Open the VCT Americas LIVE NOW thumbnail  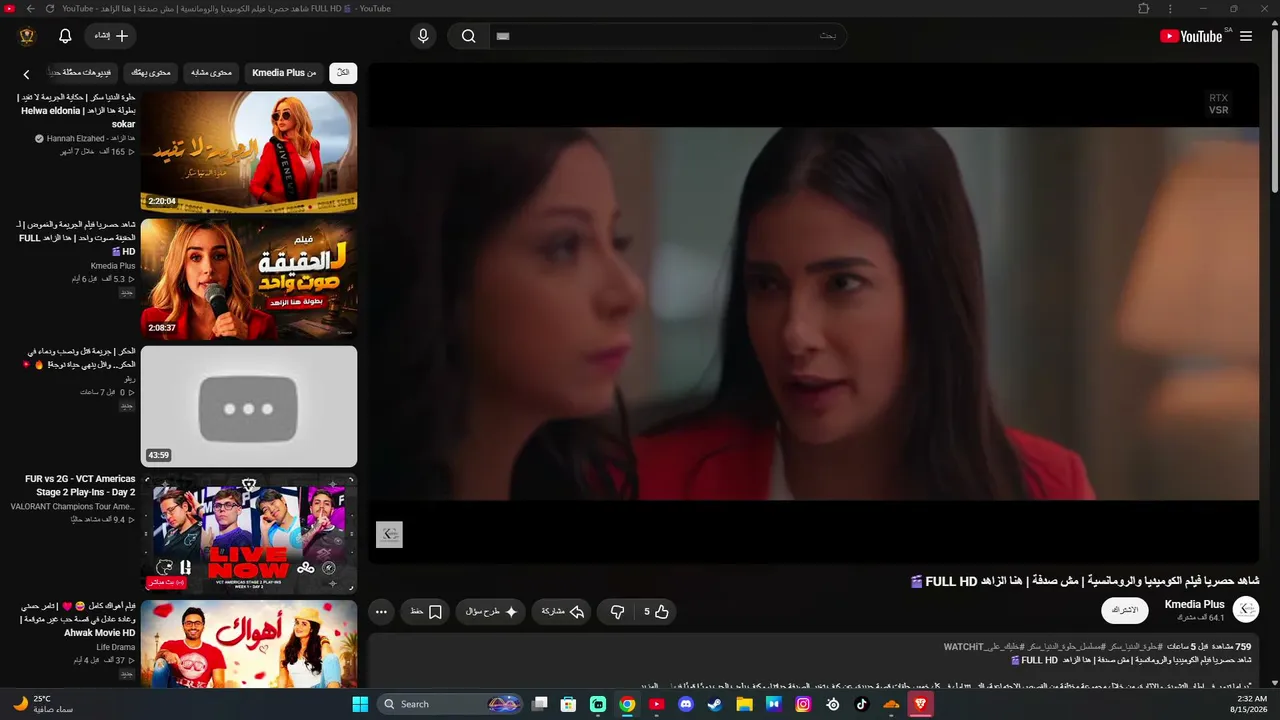pyautogui.click(x=249, y=533)
